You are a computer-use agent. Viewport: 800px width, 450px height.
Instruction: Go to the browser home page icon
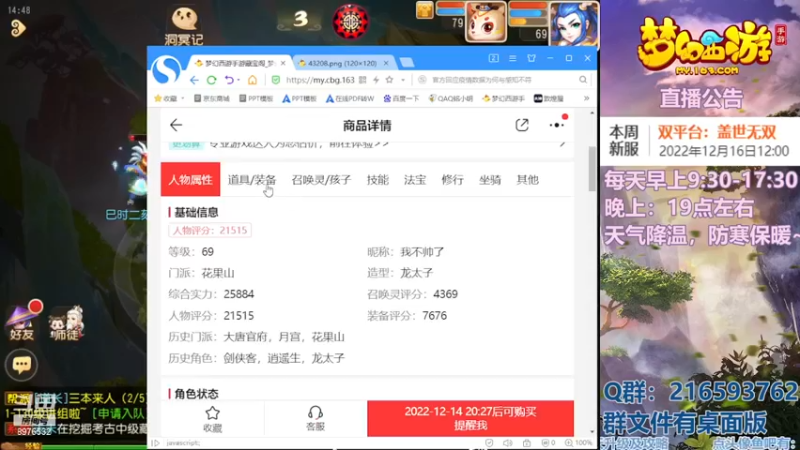coord(253,80)
